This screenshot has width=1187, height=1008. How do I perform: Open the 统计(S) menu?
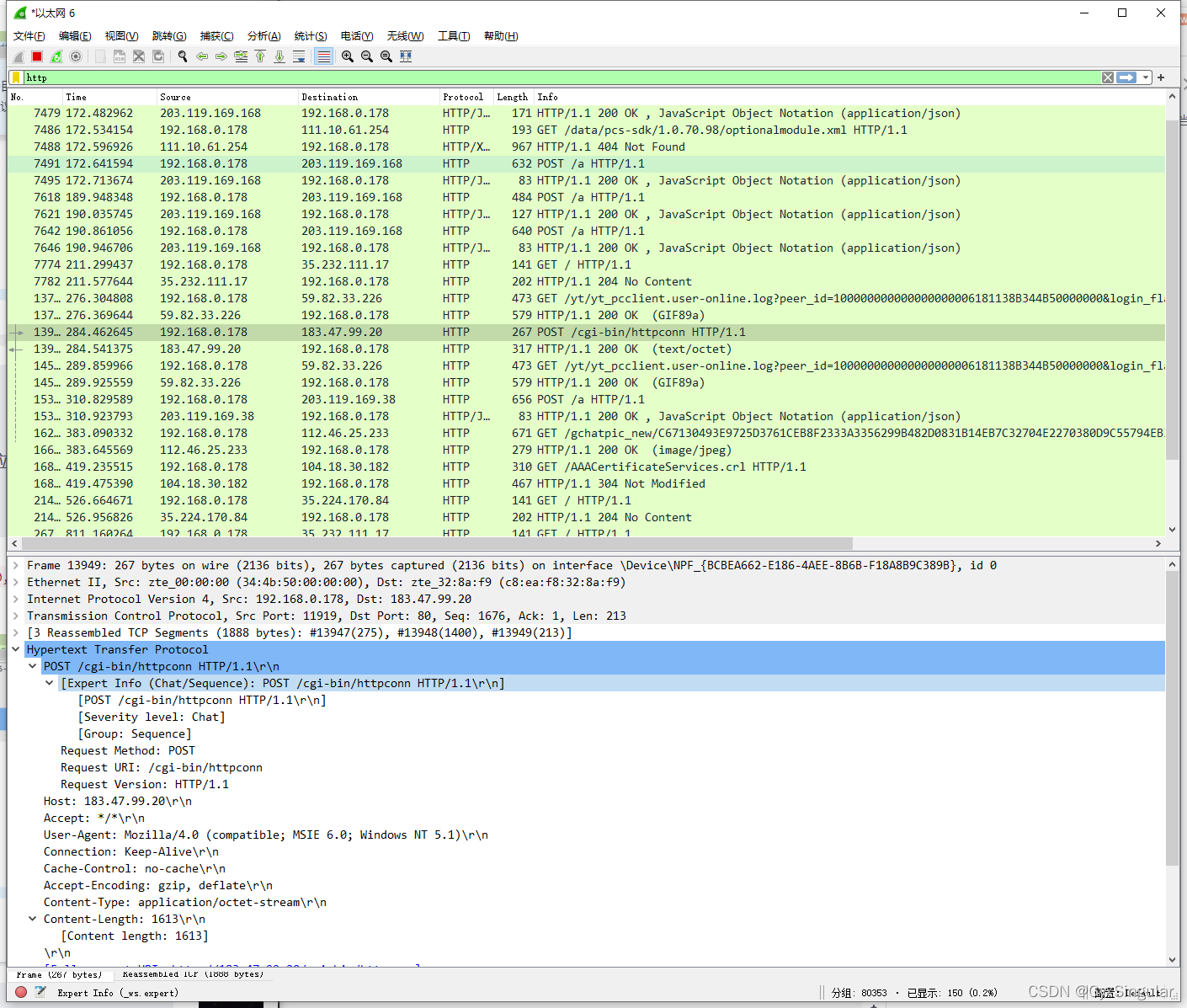click(x=311, y=36)
